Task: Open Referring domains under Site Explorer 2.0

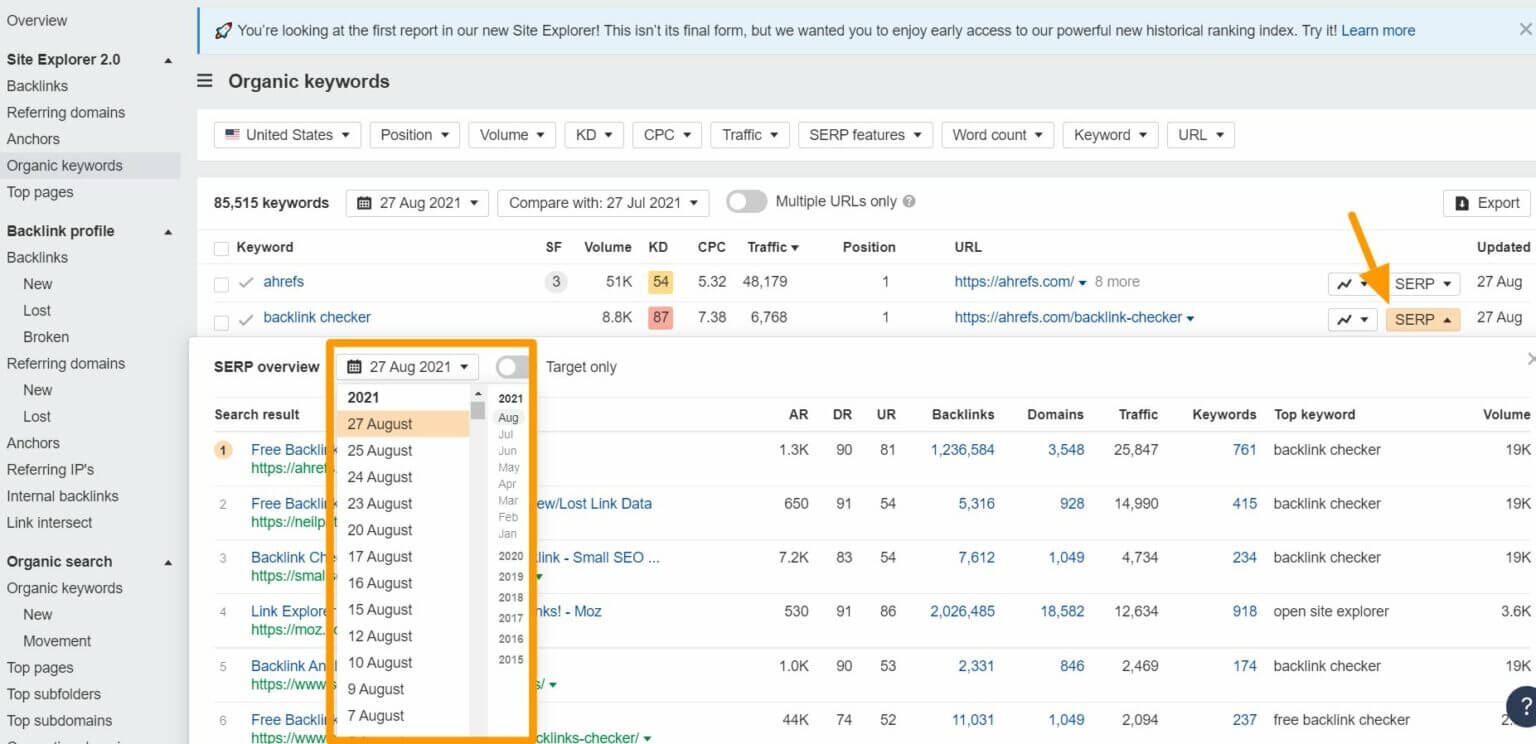Action: pyautogui.click(x=66, y=113)
